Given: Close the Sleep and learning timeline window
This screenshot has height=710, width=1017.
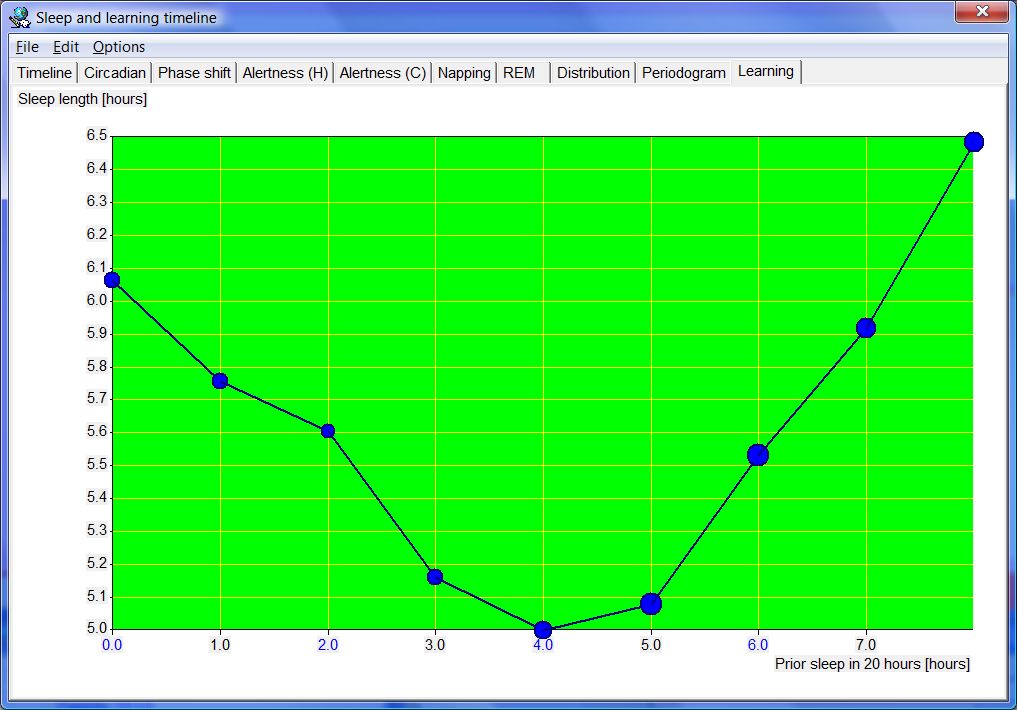Looking at the screenshot, I should [980, 13].
